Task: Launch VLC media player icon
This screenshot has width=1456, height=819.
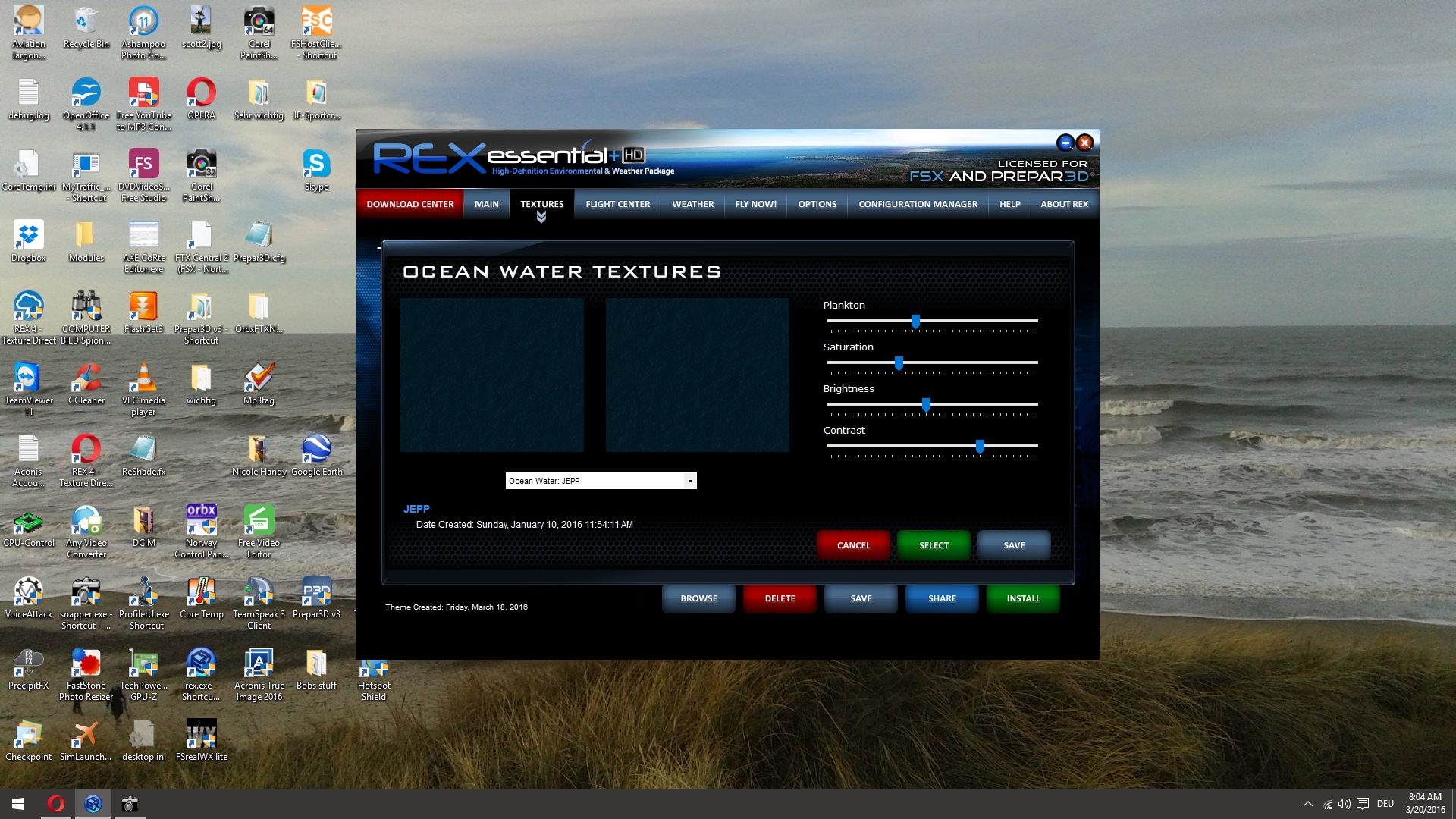Action: 143,389
